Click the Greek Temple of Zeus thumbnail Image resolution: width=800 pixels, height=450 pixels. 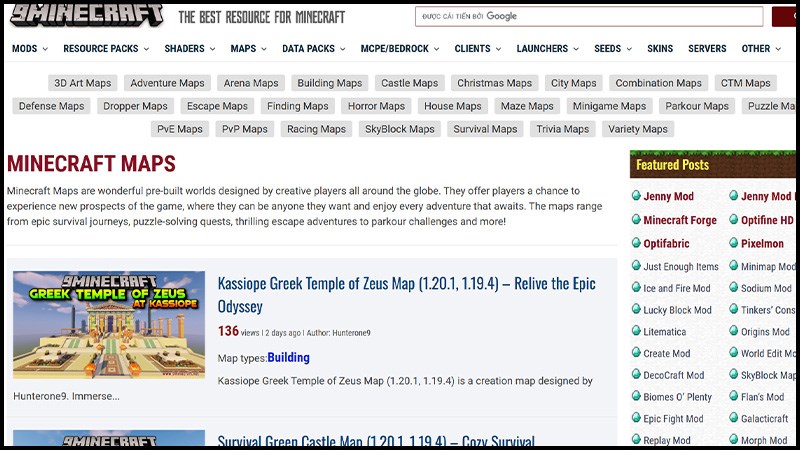pyautogui.click(x=109, y=324)
